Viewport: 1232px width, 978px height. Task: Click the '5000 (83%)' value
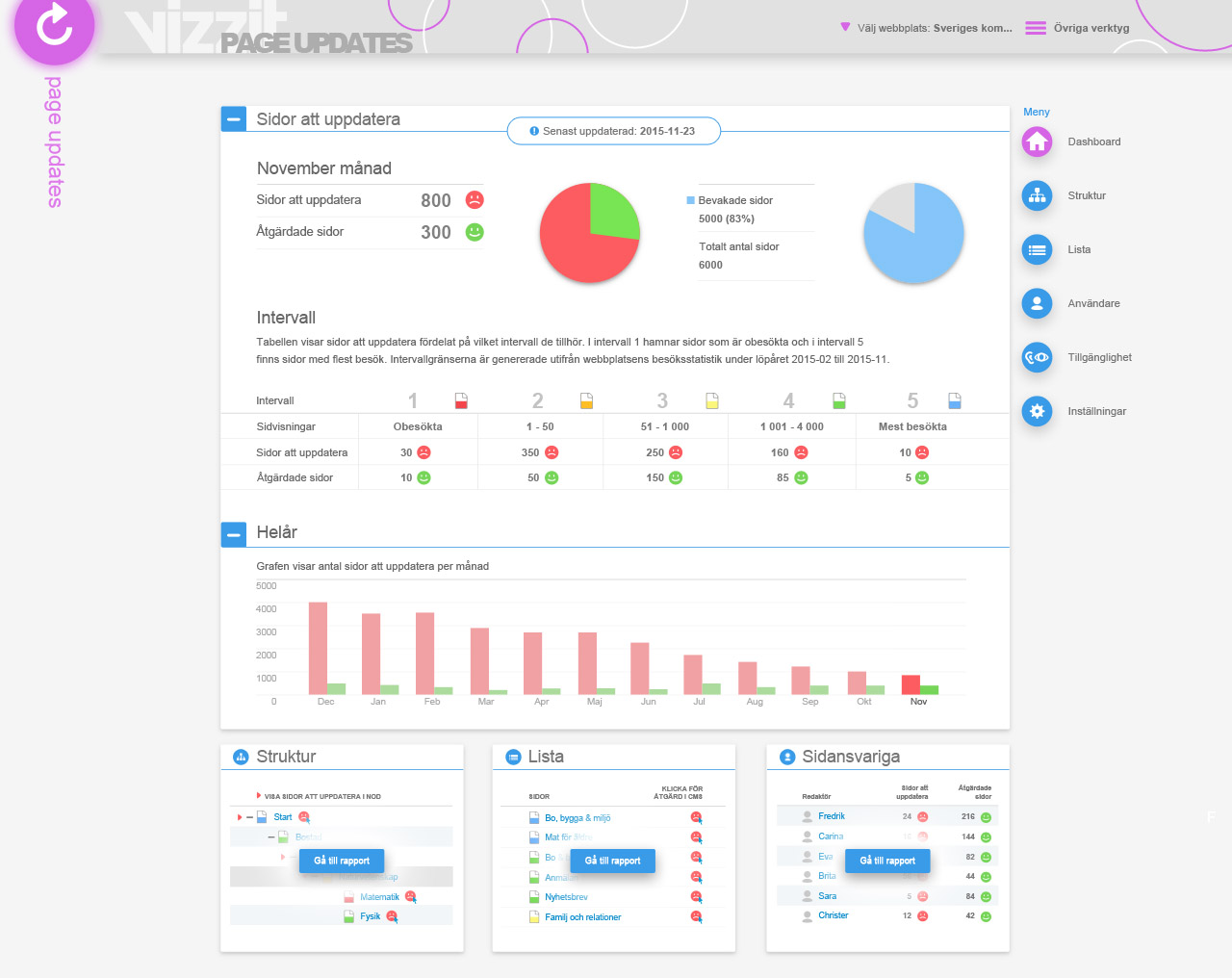click(x=727, y=219)
